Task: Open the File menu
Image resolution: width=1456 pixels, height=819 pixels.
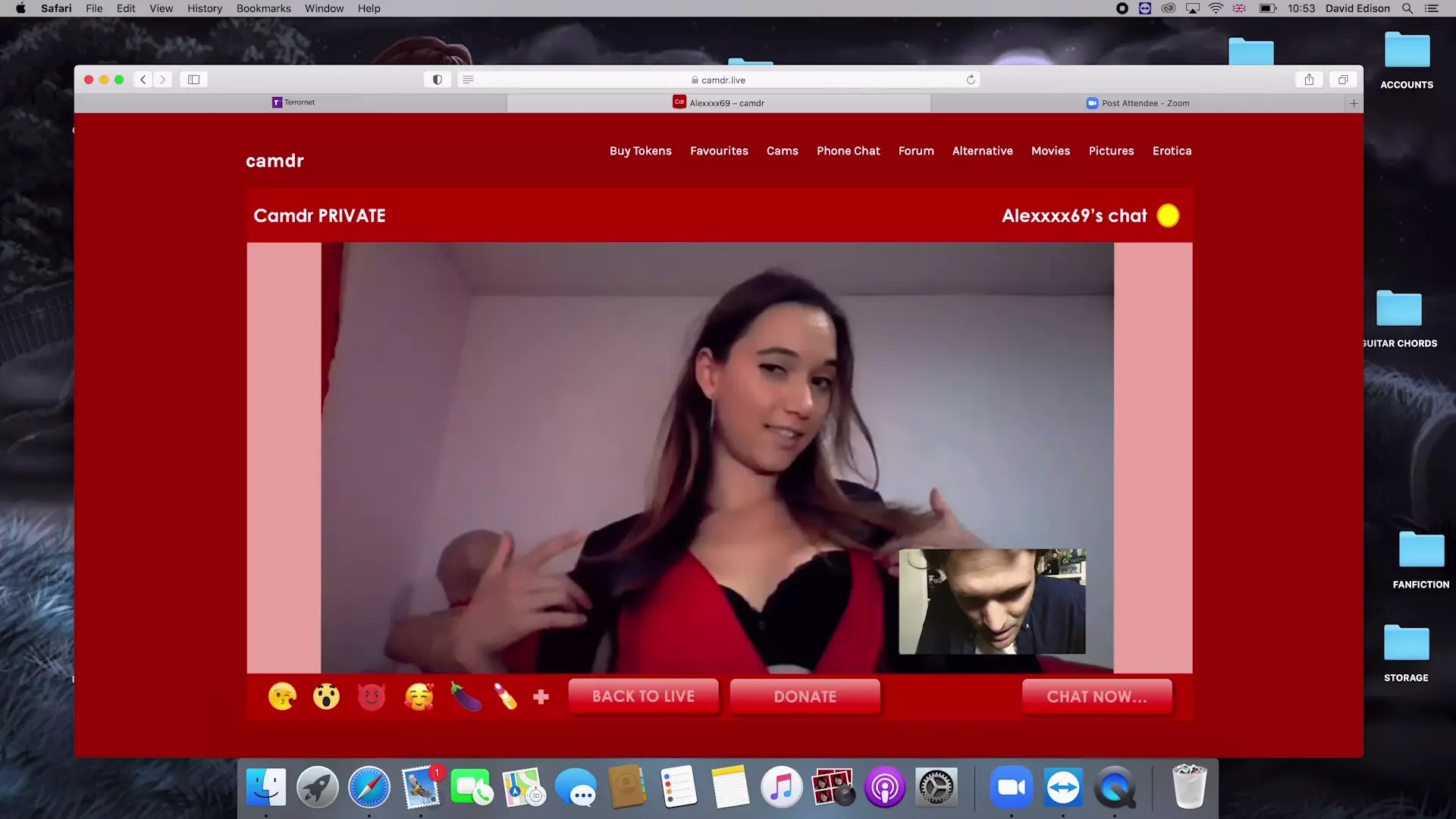Action: click(94, 8)
